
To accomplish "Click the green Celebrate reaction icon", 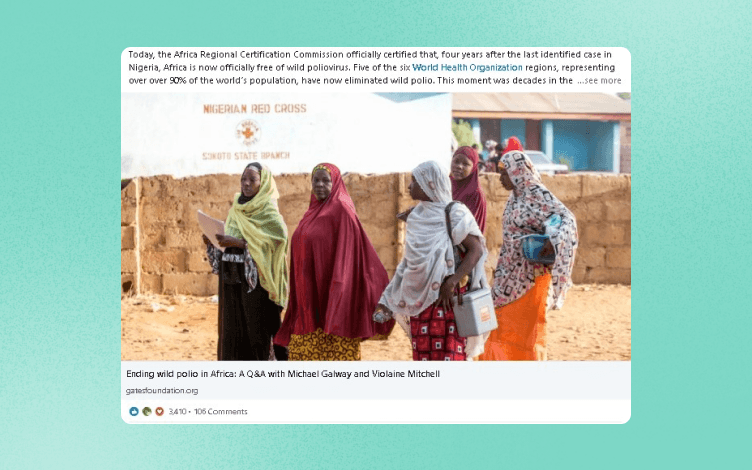I will (x=147, y=411).
